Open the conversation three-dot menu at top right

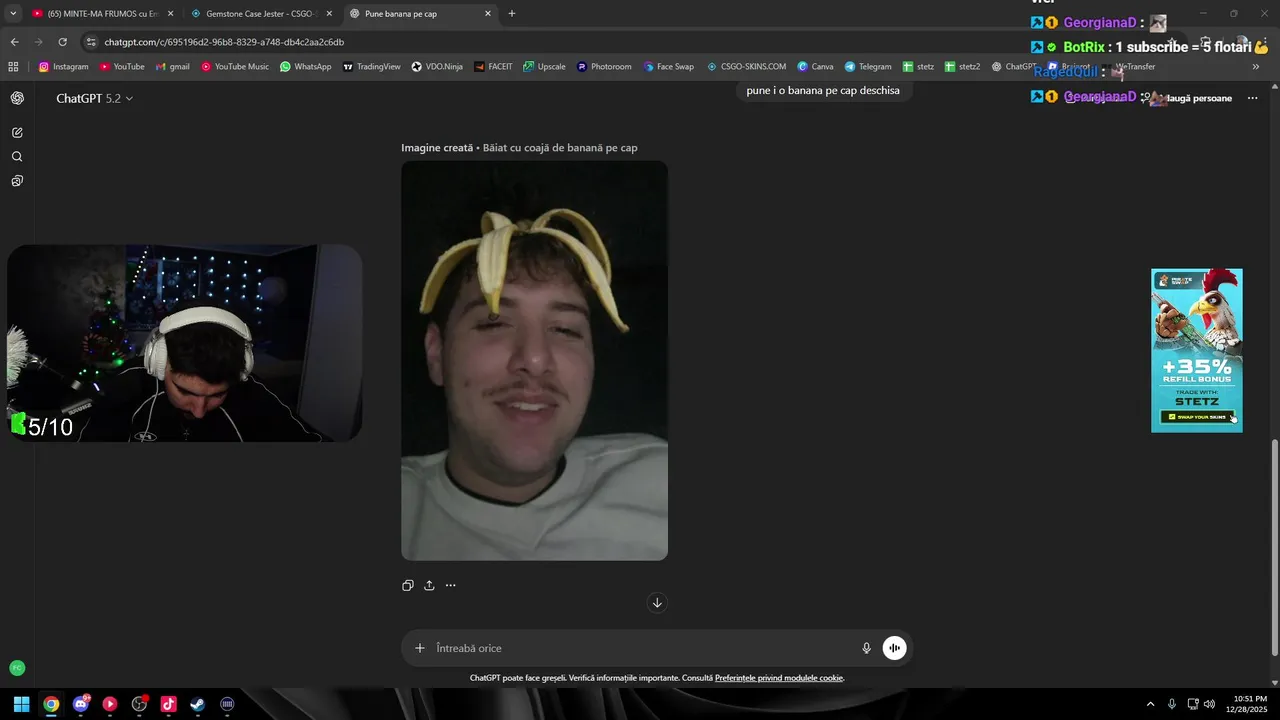[1252, 98]
